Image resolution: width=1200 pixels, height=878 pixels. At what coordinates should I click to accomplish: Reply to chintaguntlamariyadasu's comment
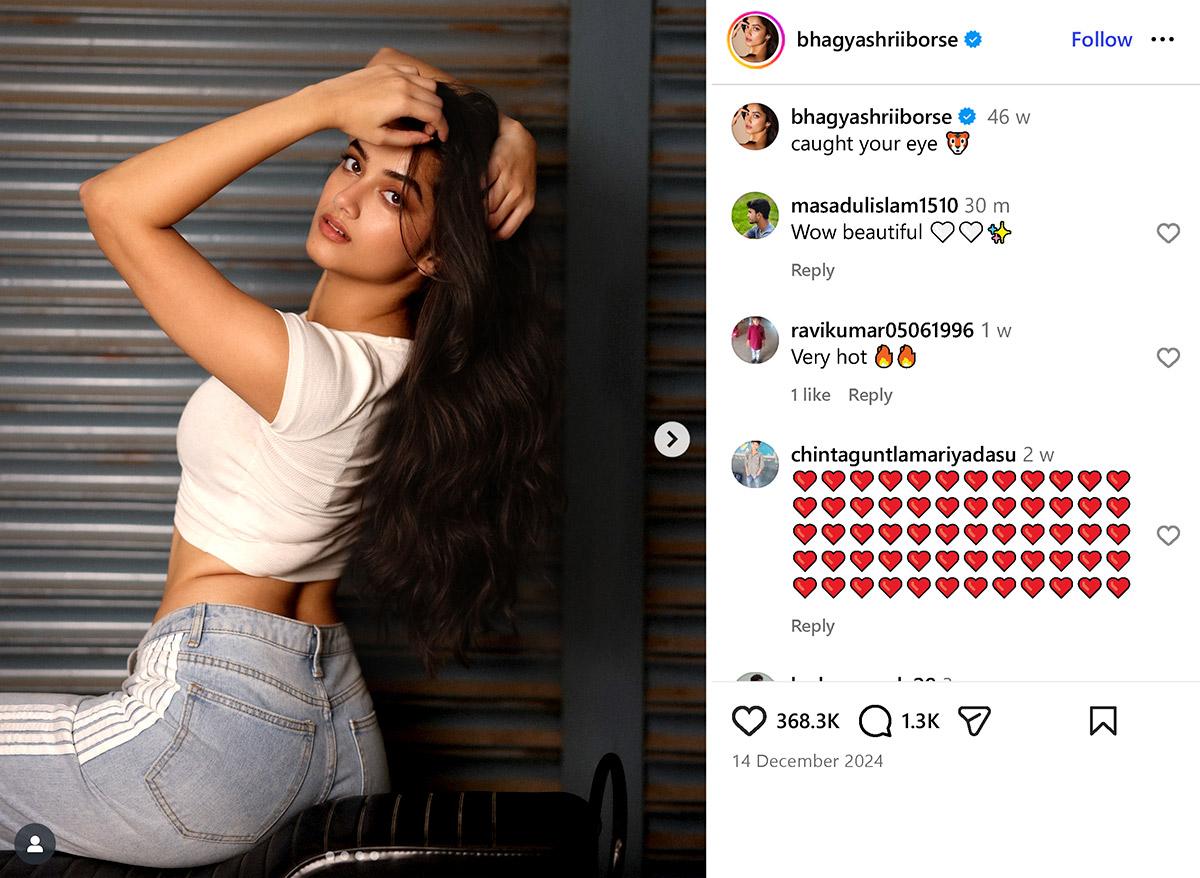pos(812,626)
